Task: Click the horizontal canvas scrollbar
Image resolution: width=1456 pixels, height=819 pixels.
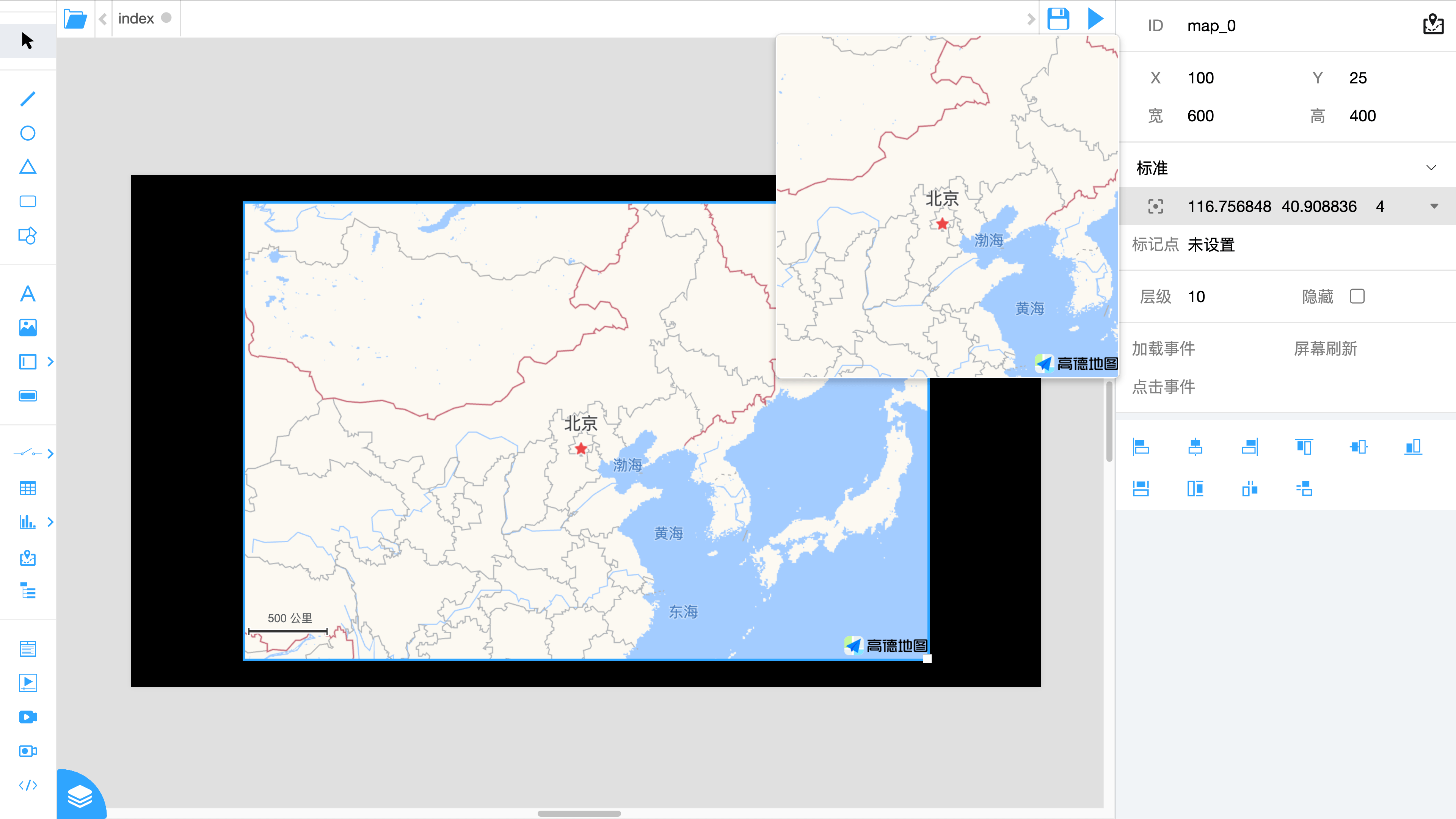Action: tap(579, 813)
